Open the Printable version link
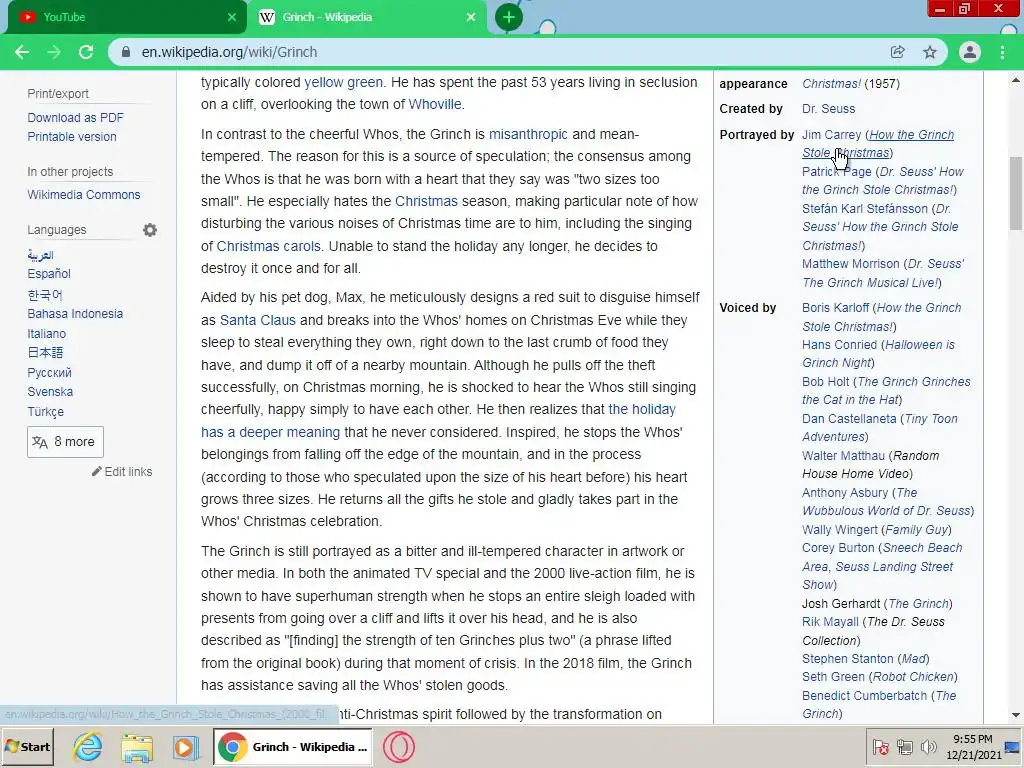Image resolution: width=1024 pixels, height=768 pixels. pyautogui.click(x=72, y=136)
